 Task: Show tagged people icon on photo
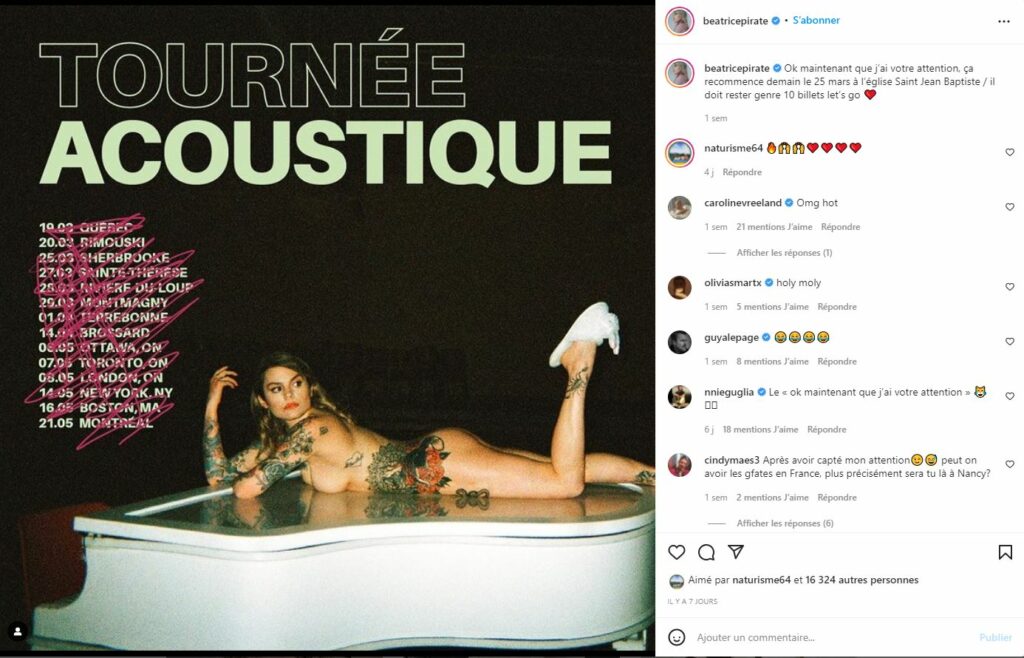tap(18, 631)
